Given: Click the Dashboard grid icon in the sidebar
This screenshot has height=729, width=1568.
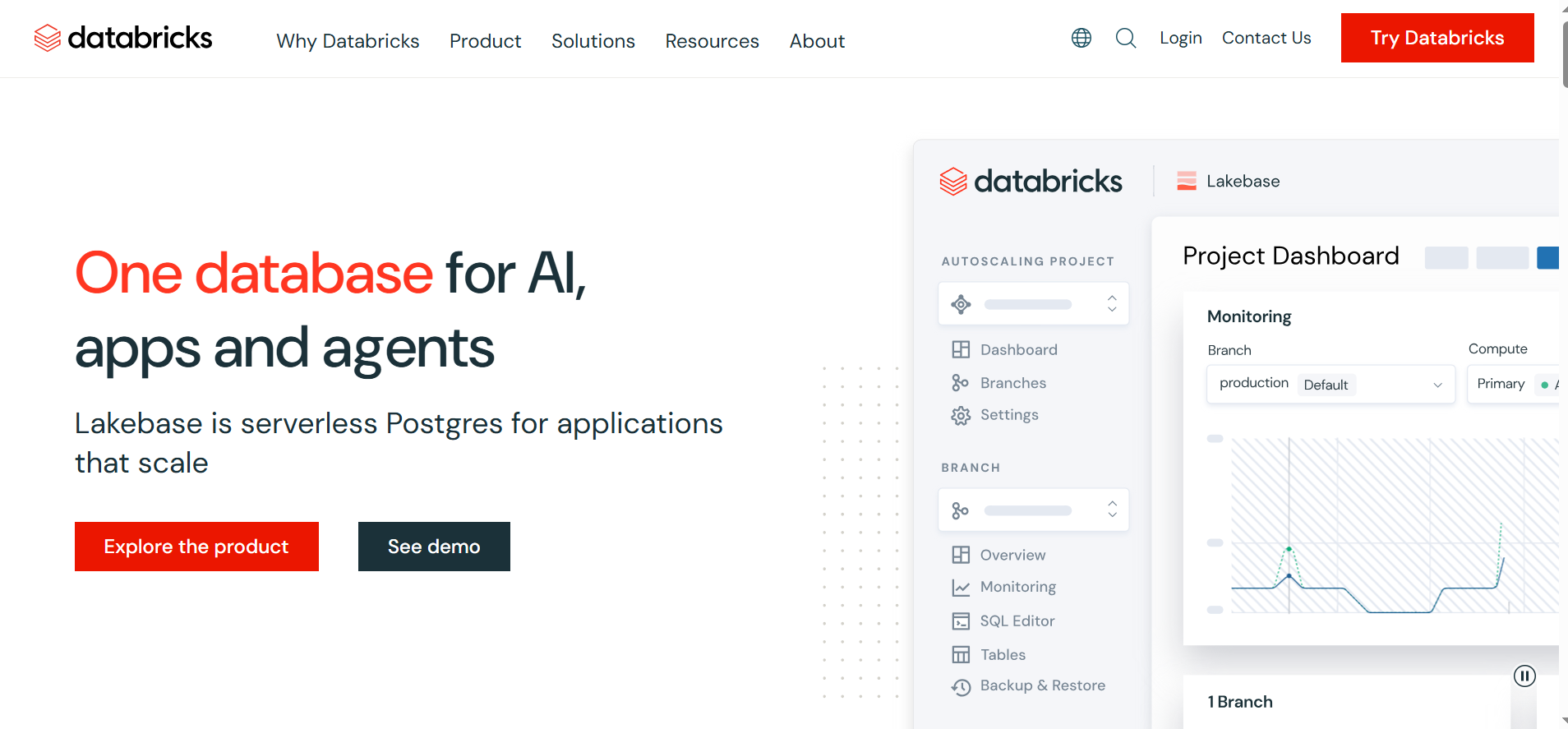Looking at the screenshot, I should tap(961, 349).
